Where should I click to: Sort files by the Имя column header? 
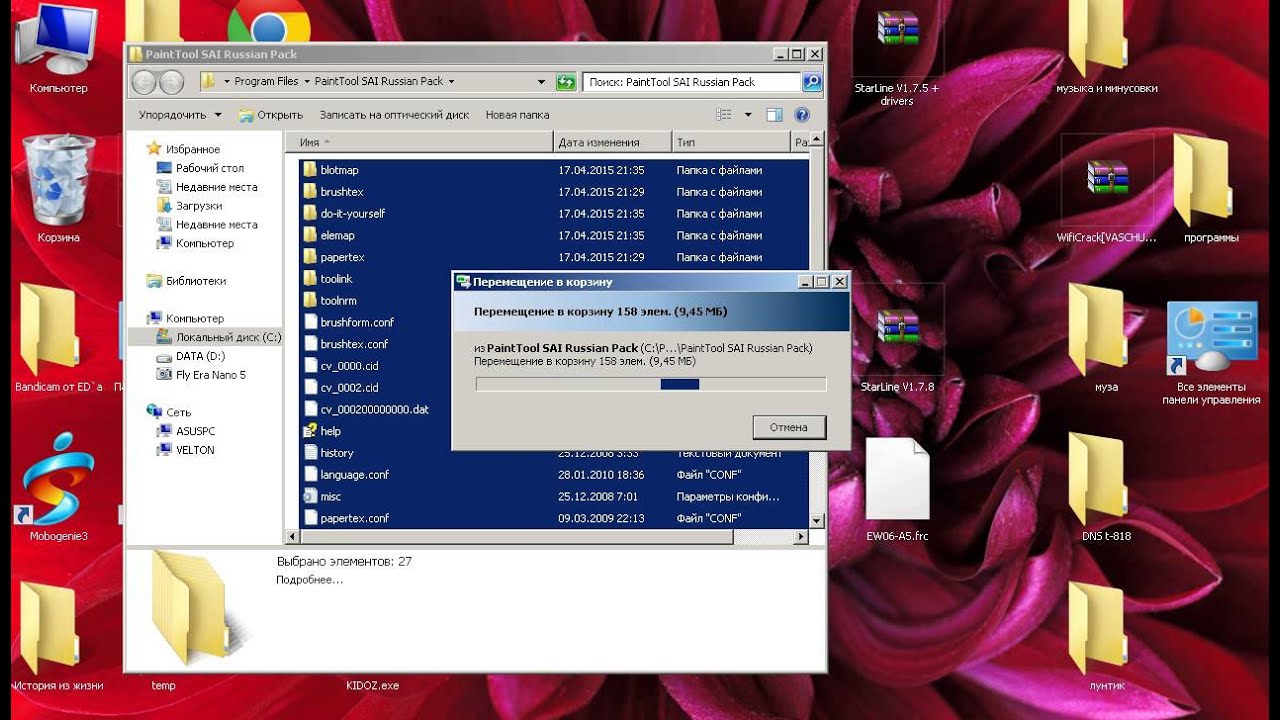420,143
